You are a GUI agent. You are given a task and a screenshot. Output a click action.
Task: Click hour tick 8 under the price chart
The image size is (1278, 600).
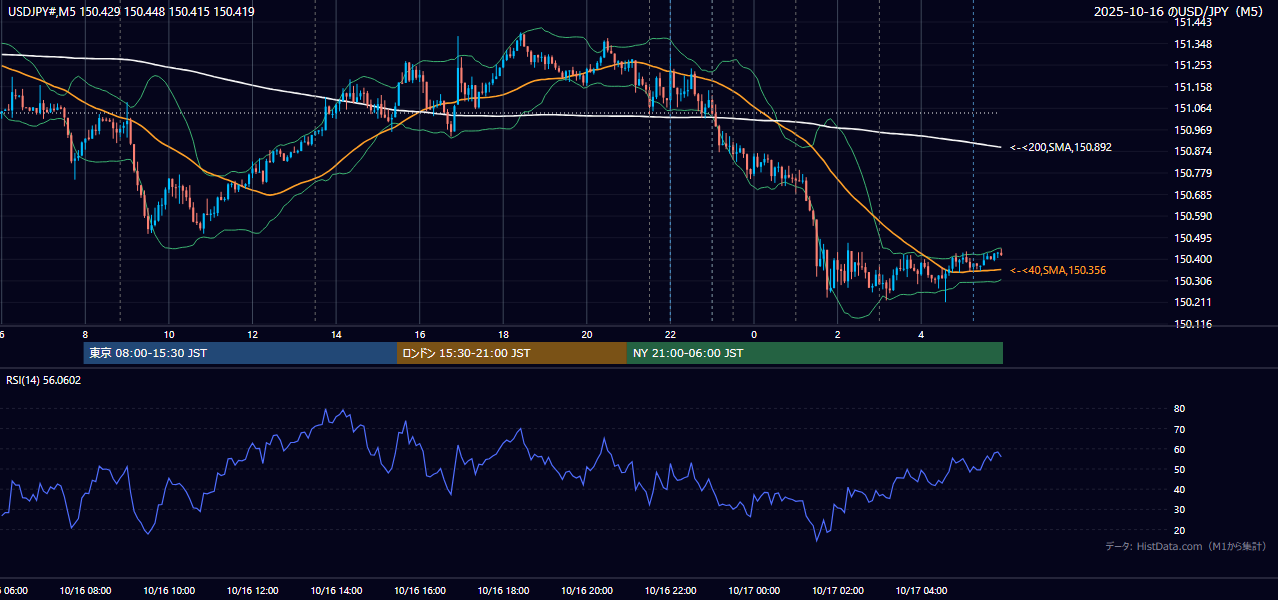click(85, 335)
